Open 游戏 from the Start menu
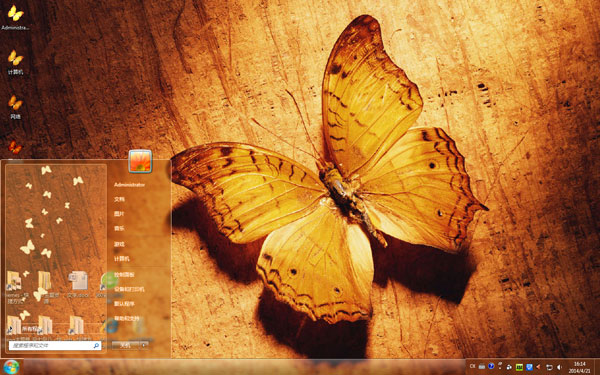600x375 pixels. coord(119,244)
